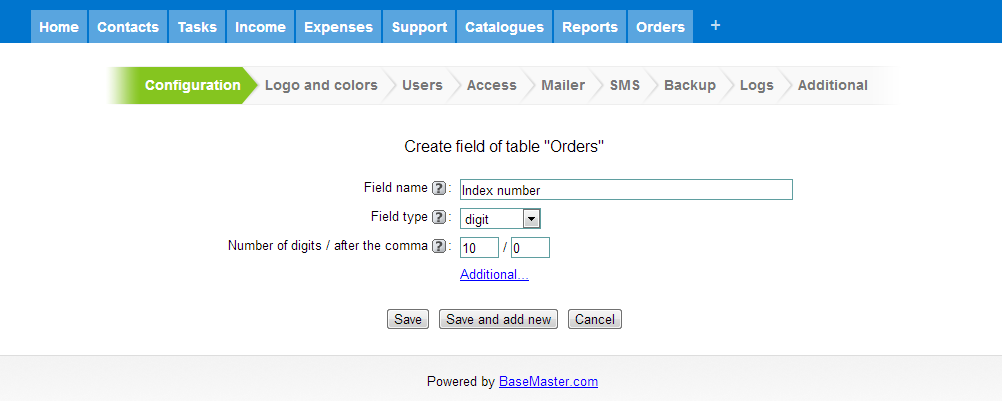Open the Field type dropdown
The image size is (1002, 401).
pyautogui.click(x=500, y=219)
